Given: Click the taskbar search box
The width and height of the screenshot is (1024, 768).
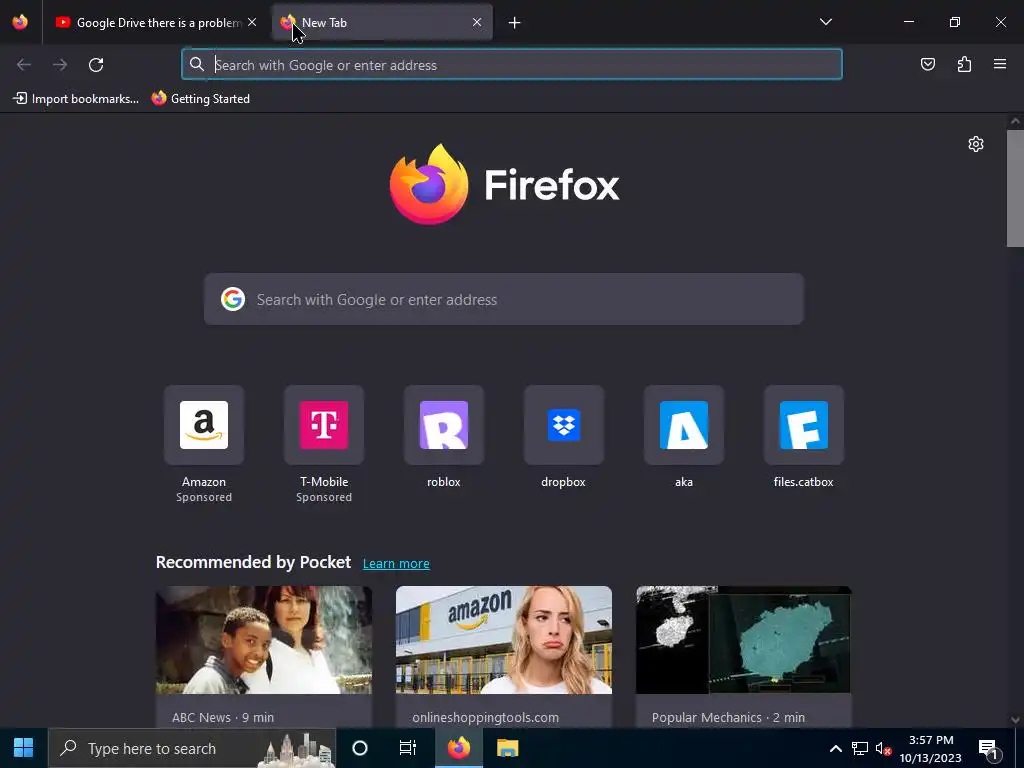Looking at the screenshot, I should (192, 748).
